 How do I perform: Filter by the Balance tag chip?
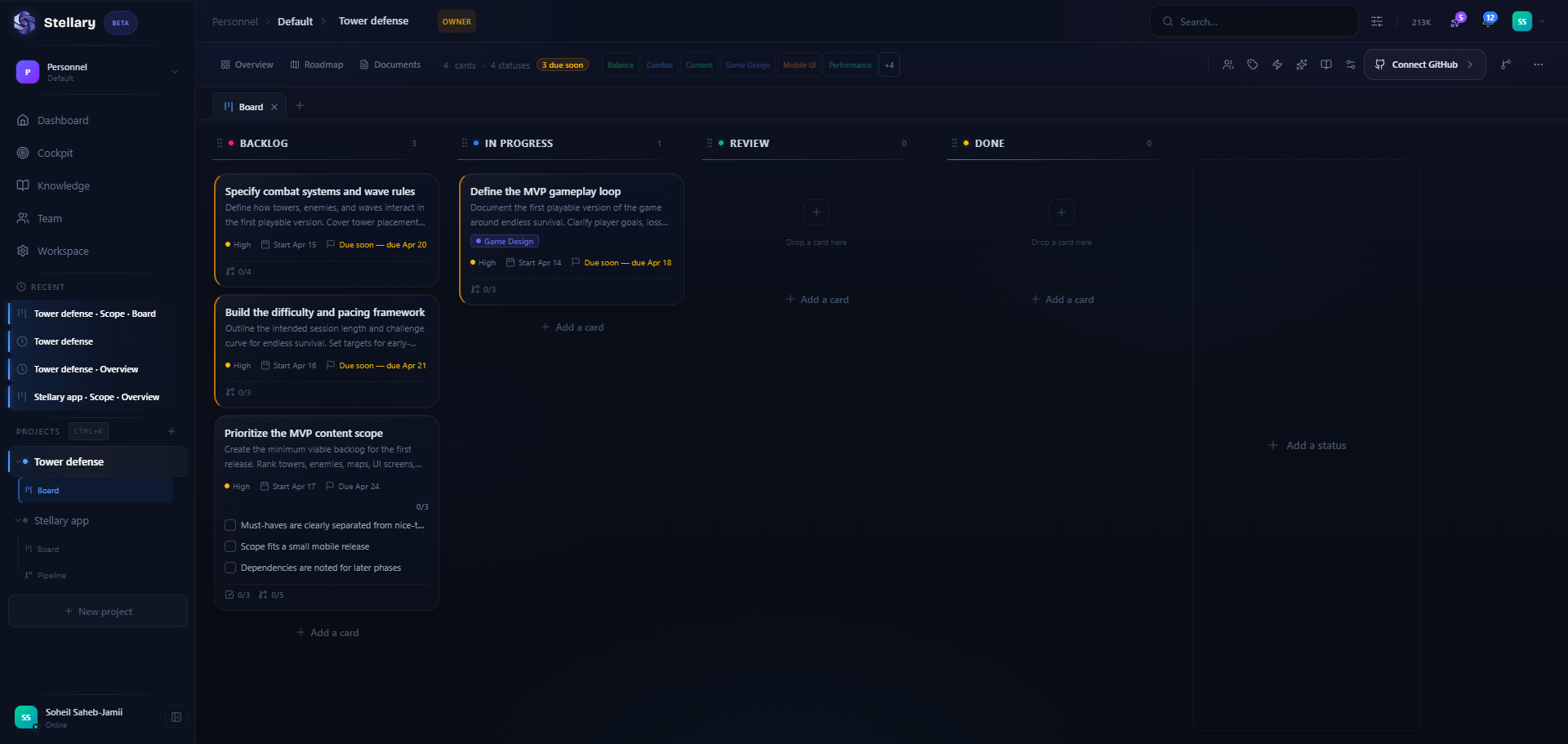[621, 65]
